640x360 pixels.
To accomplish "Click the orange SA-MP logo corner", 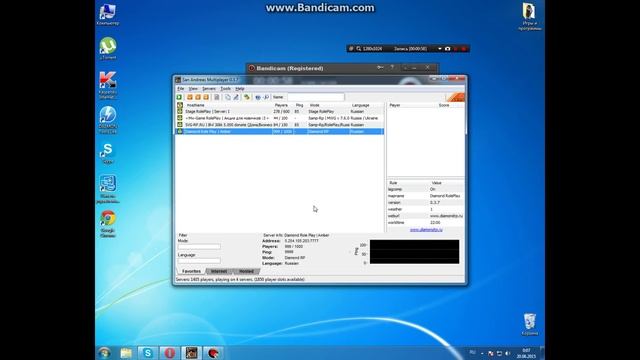I will [x=456, y=97].
